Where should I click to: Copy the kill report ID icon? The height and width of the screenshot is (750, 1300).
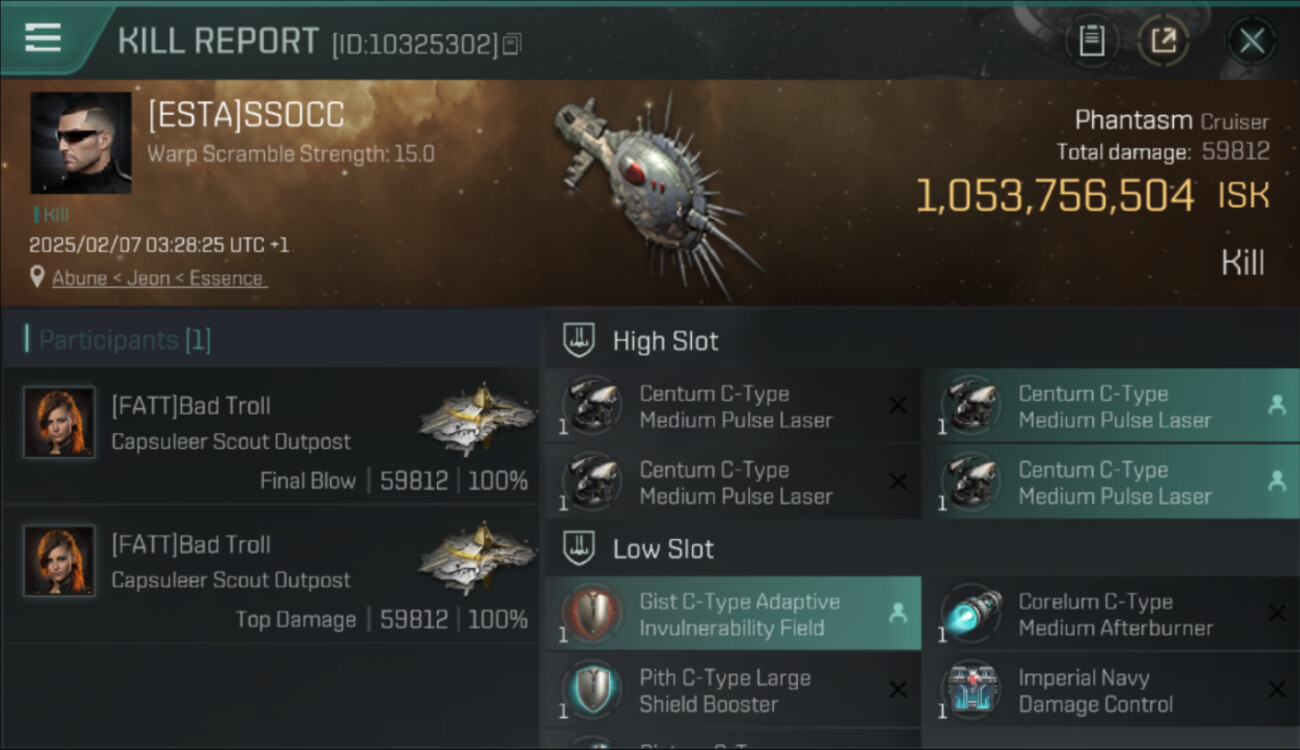point(512,44)
